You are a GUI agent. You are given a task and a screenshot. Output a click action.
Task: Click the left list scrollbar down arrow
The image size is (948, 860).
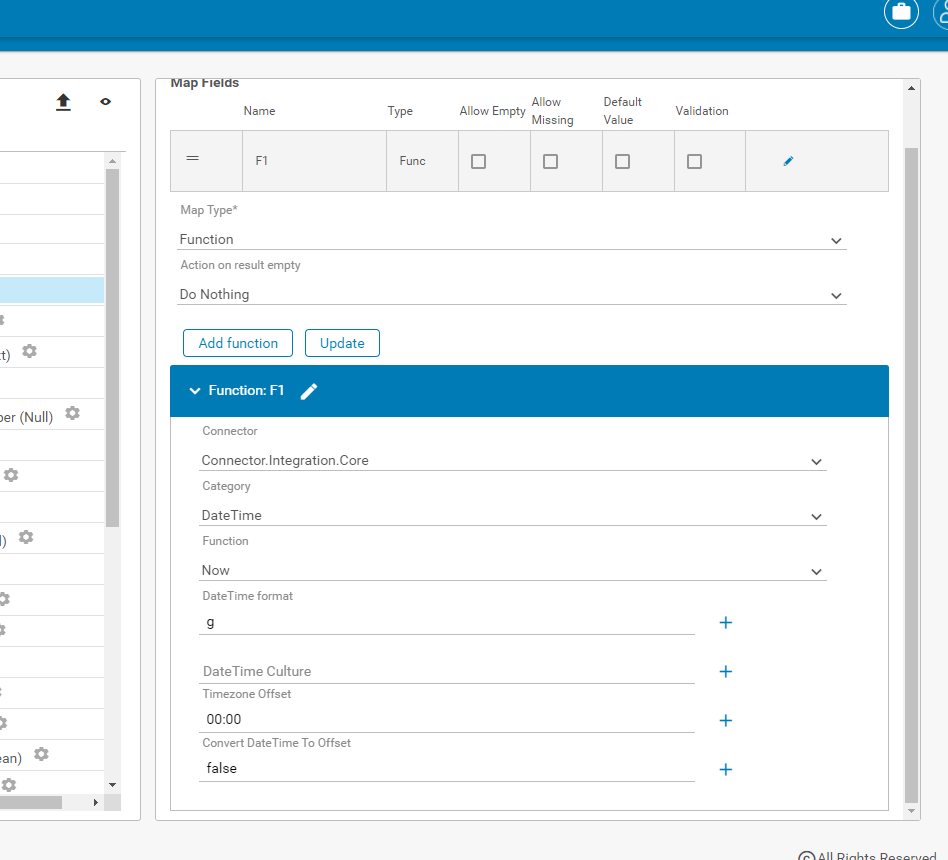112,785
